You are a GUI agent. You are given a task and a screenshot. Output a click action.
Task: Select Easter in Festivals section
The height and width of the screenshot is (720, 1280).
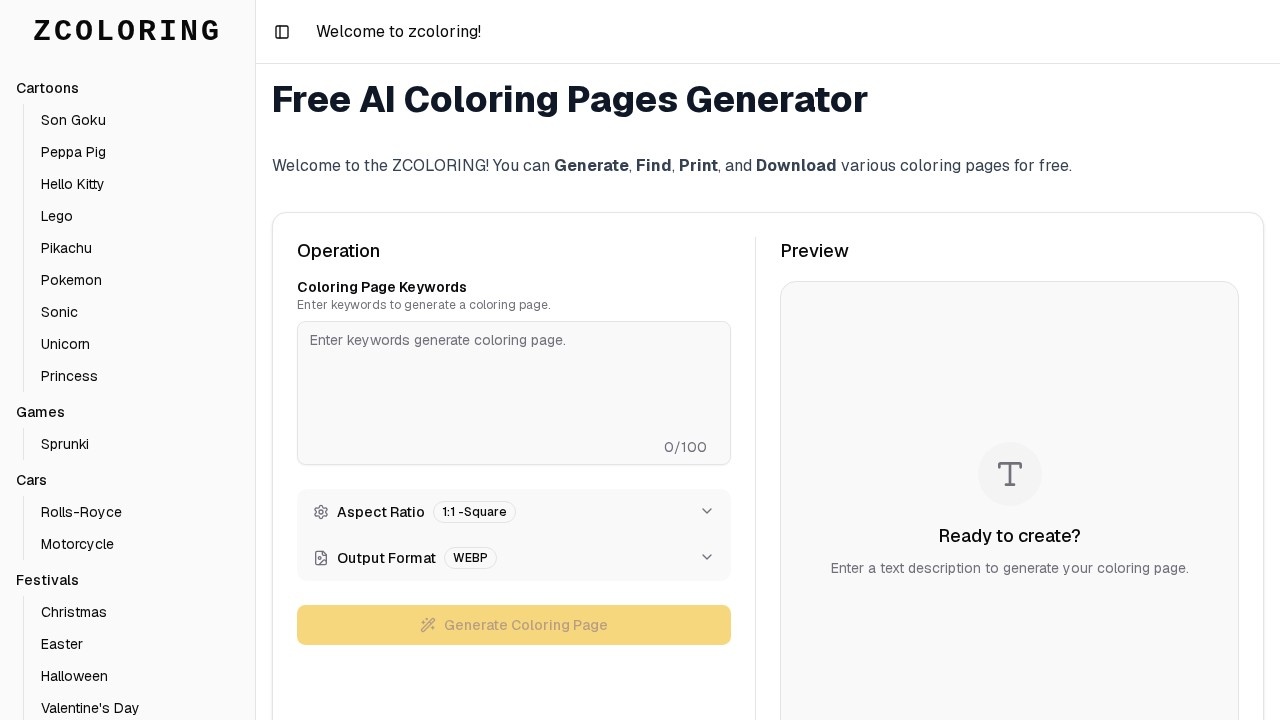pyautogui.click(x=62, y=644)
